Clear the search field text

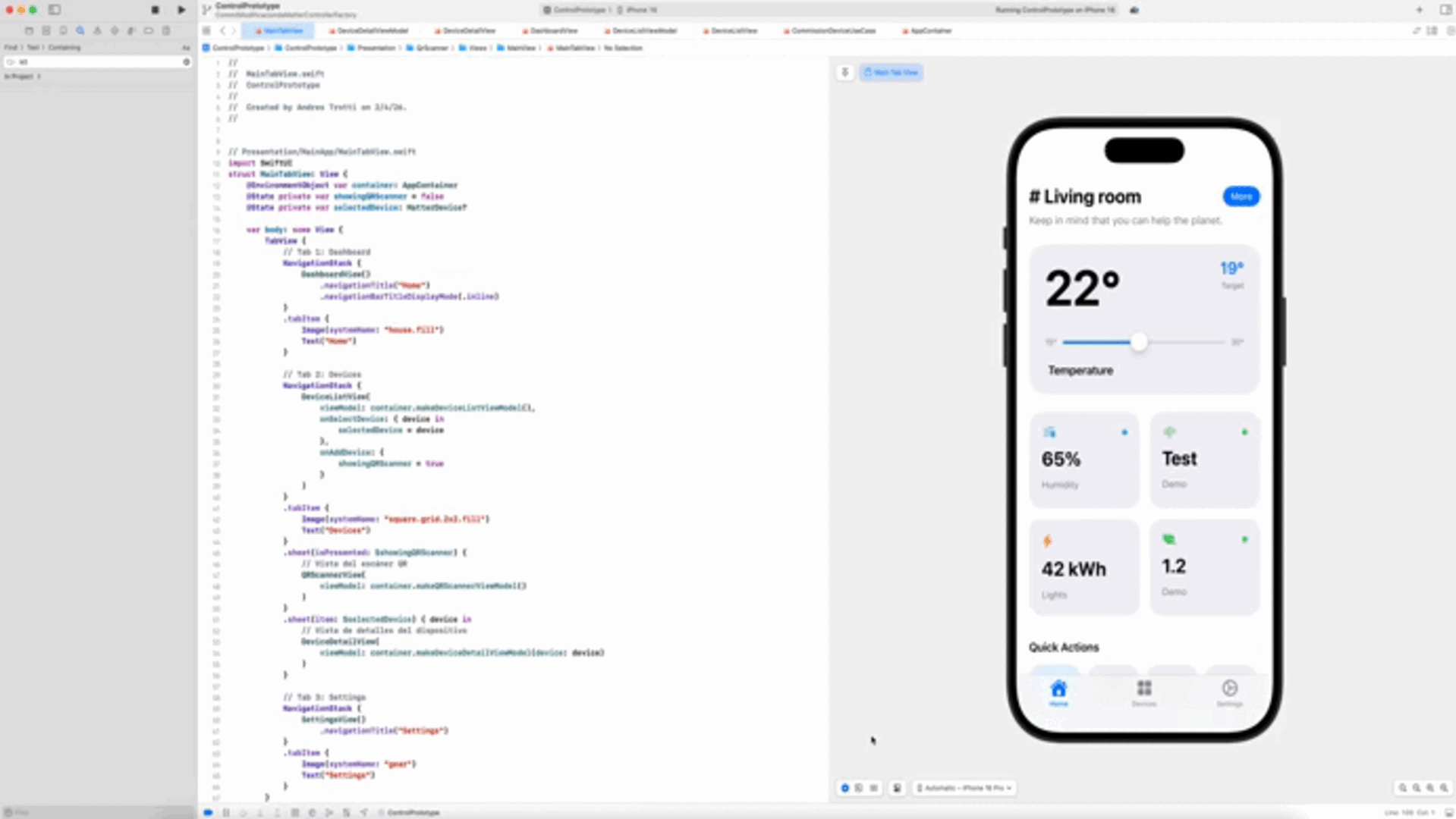pyautogui.click(x=186, y=62)
